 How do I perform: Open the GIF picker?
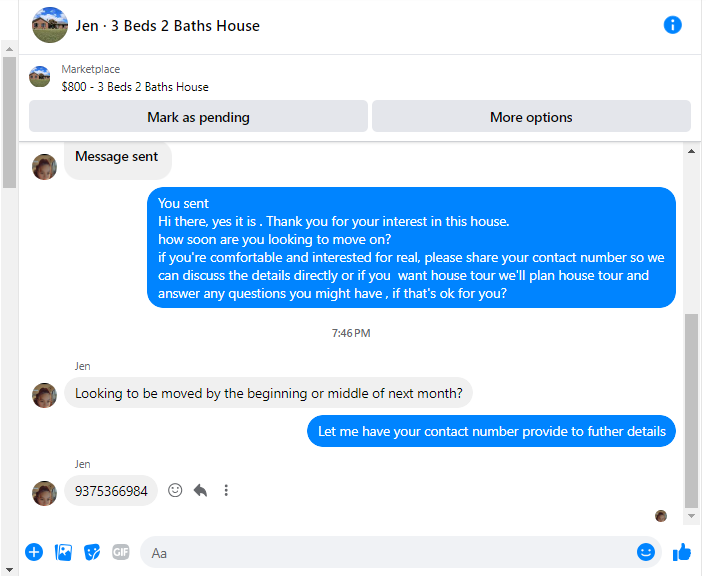pos(121,552)
